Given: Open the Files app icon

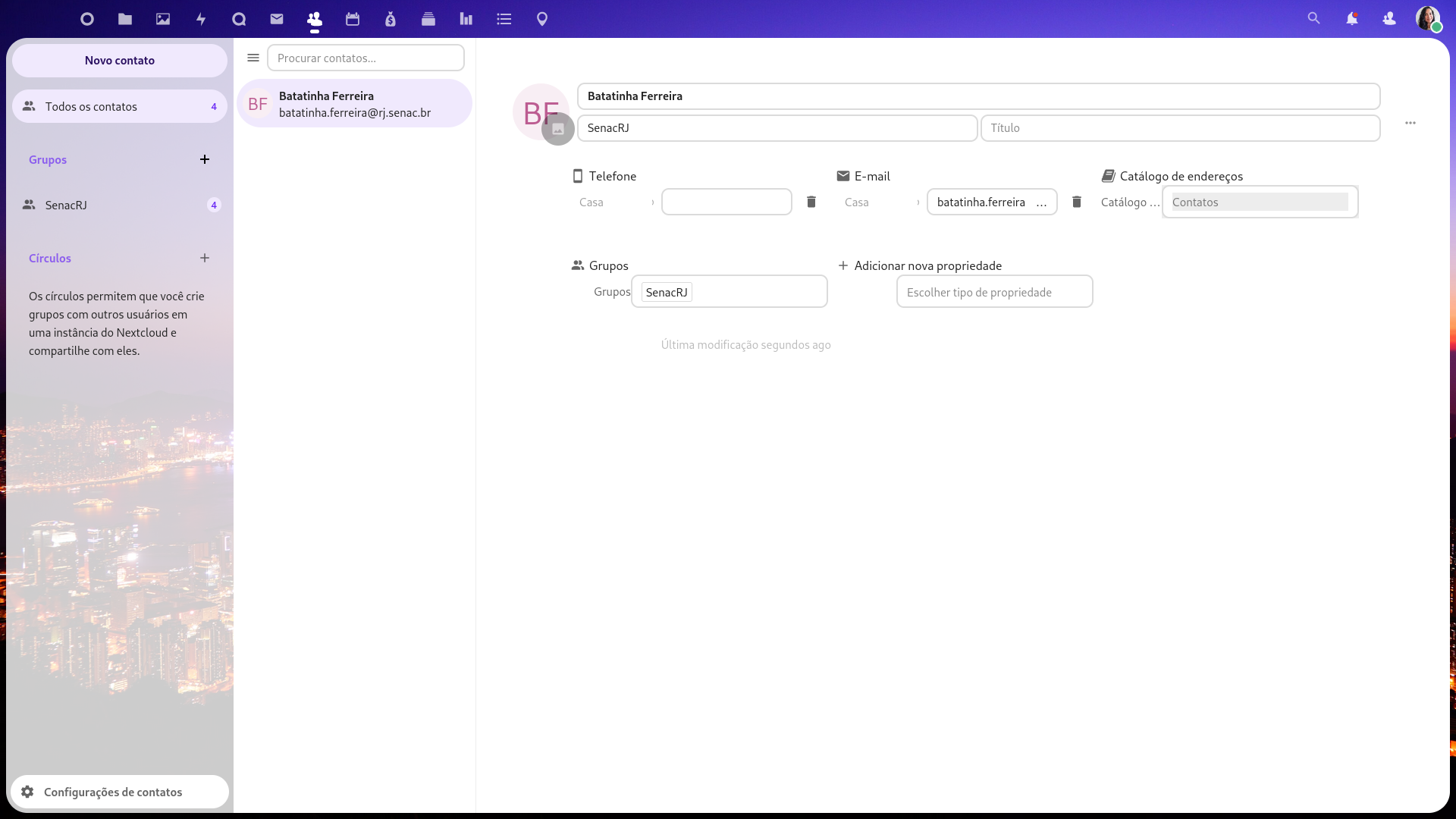Looking at the screenshot, I should click(125, 19).
